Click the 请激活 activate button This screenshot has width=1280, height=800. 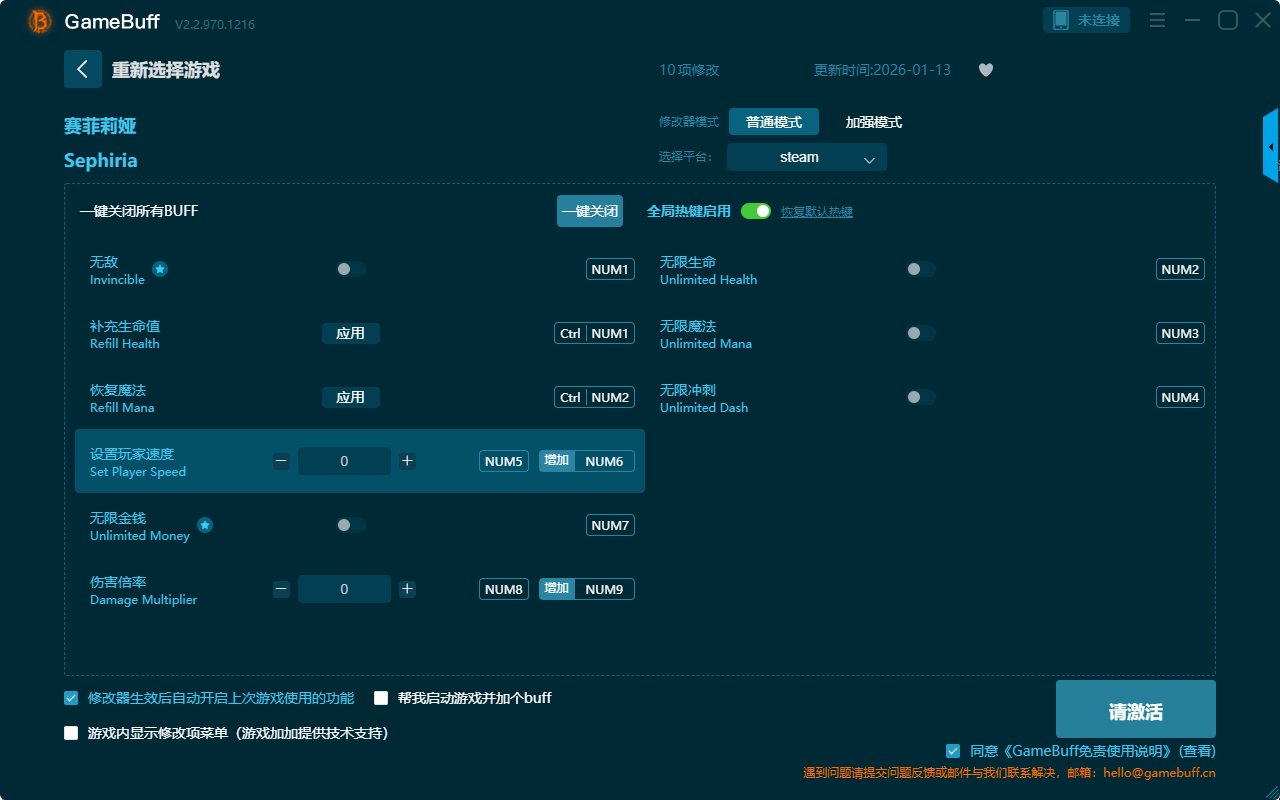(1135, 709)
